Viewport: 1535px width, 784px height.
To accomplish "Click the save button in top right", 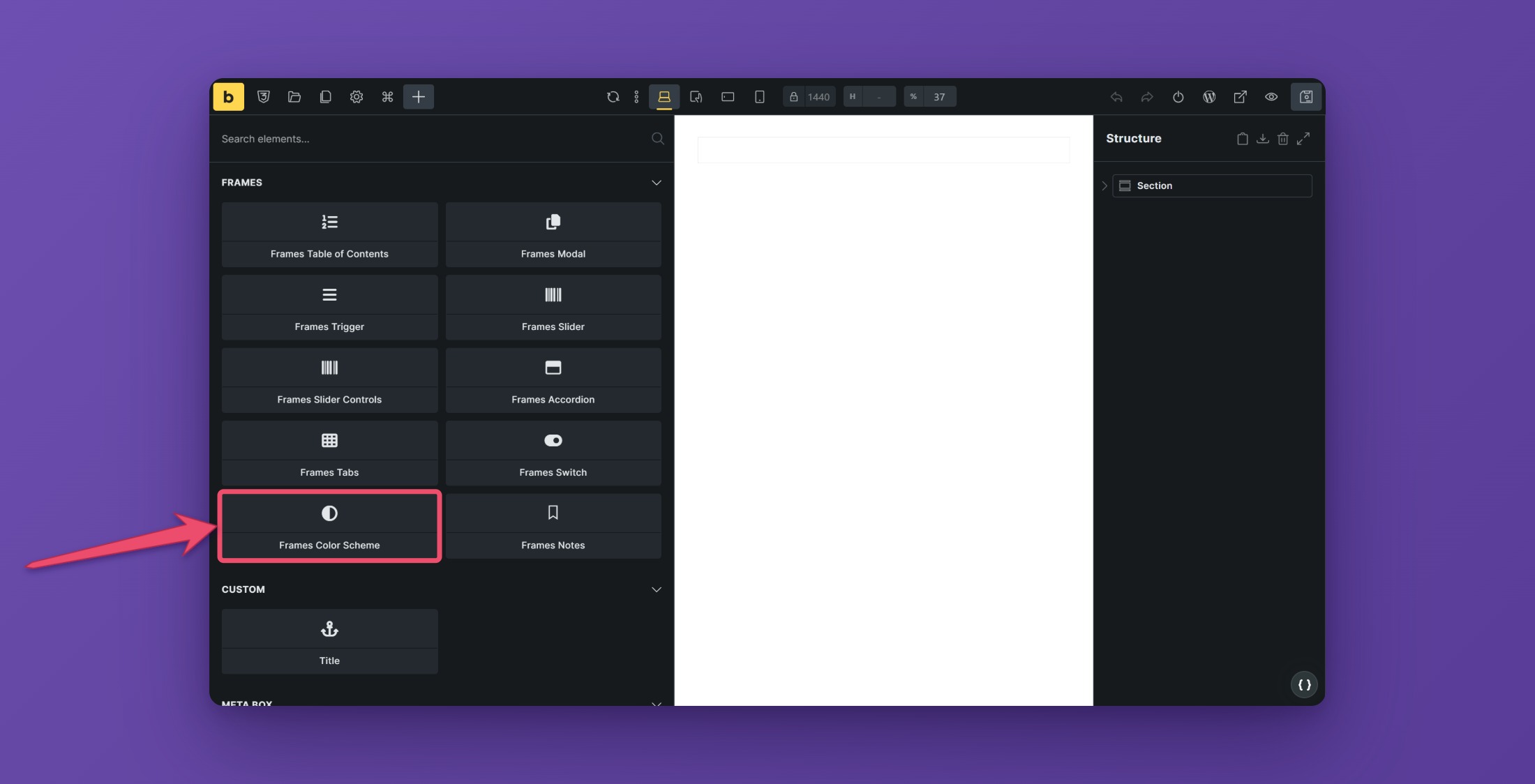I will (x=1306, y=97).
